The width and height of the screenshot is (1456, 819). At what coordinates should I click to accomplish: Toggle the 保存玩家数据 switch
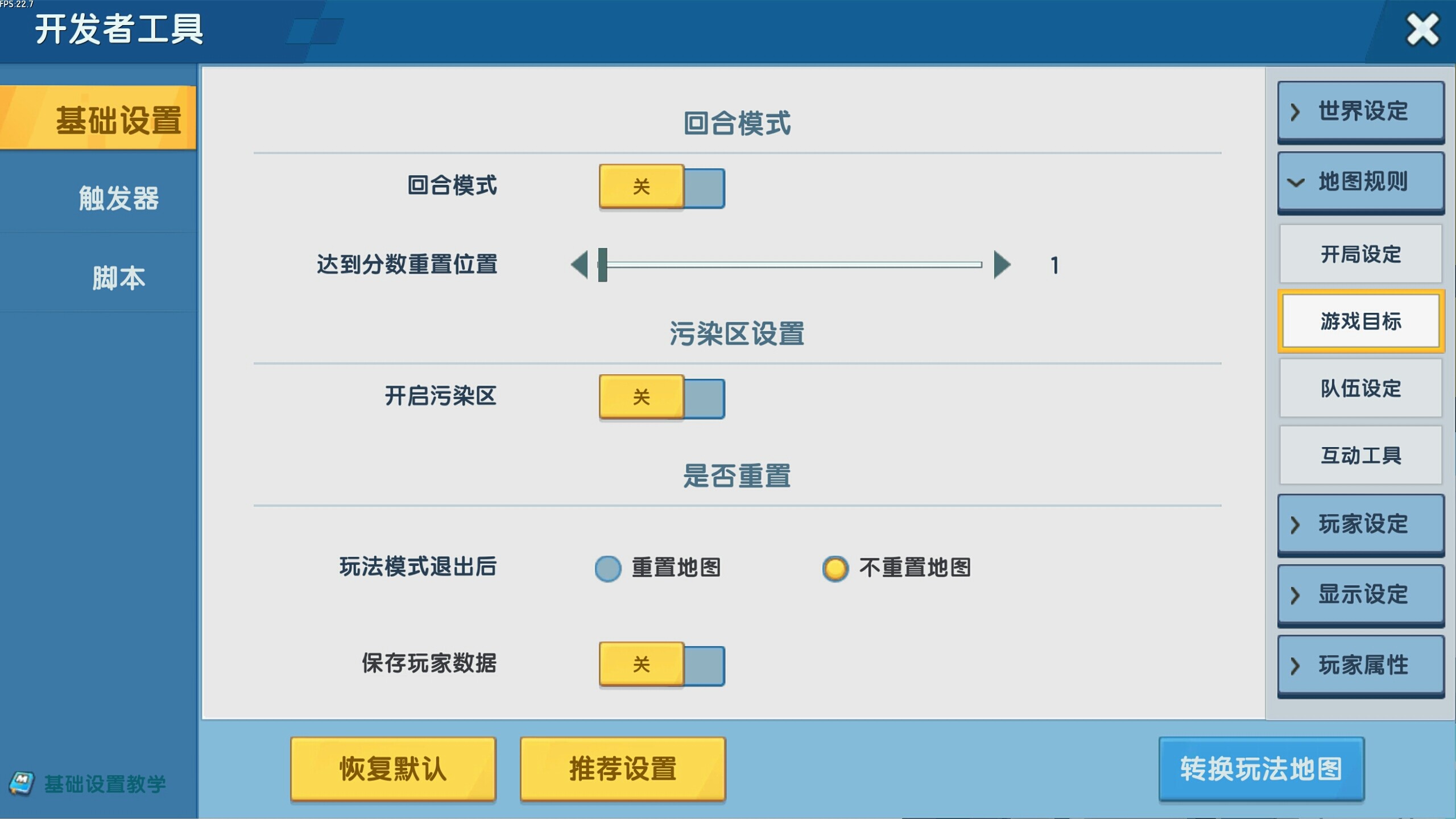tap(661, 664)
